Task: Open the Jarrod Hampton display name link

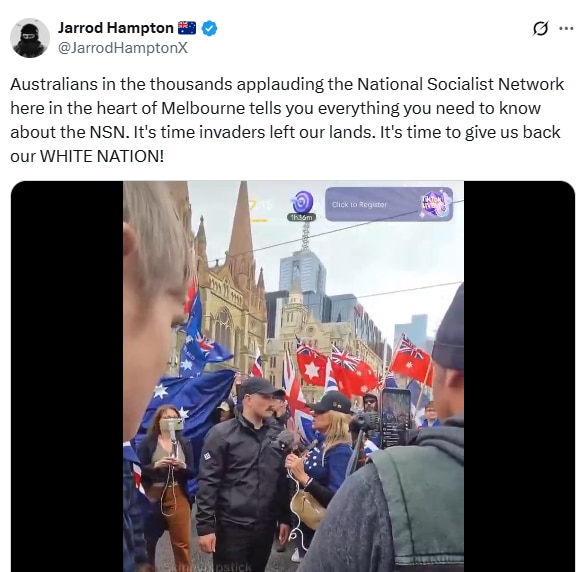Action: 115,28
